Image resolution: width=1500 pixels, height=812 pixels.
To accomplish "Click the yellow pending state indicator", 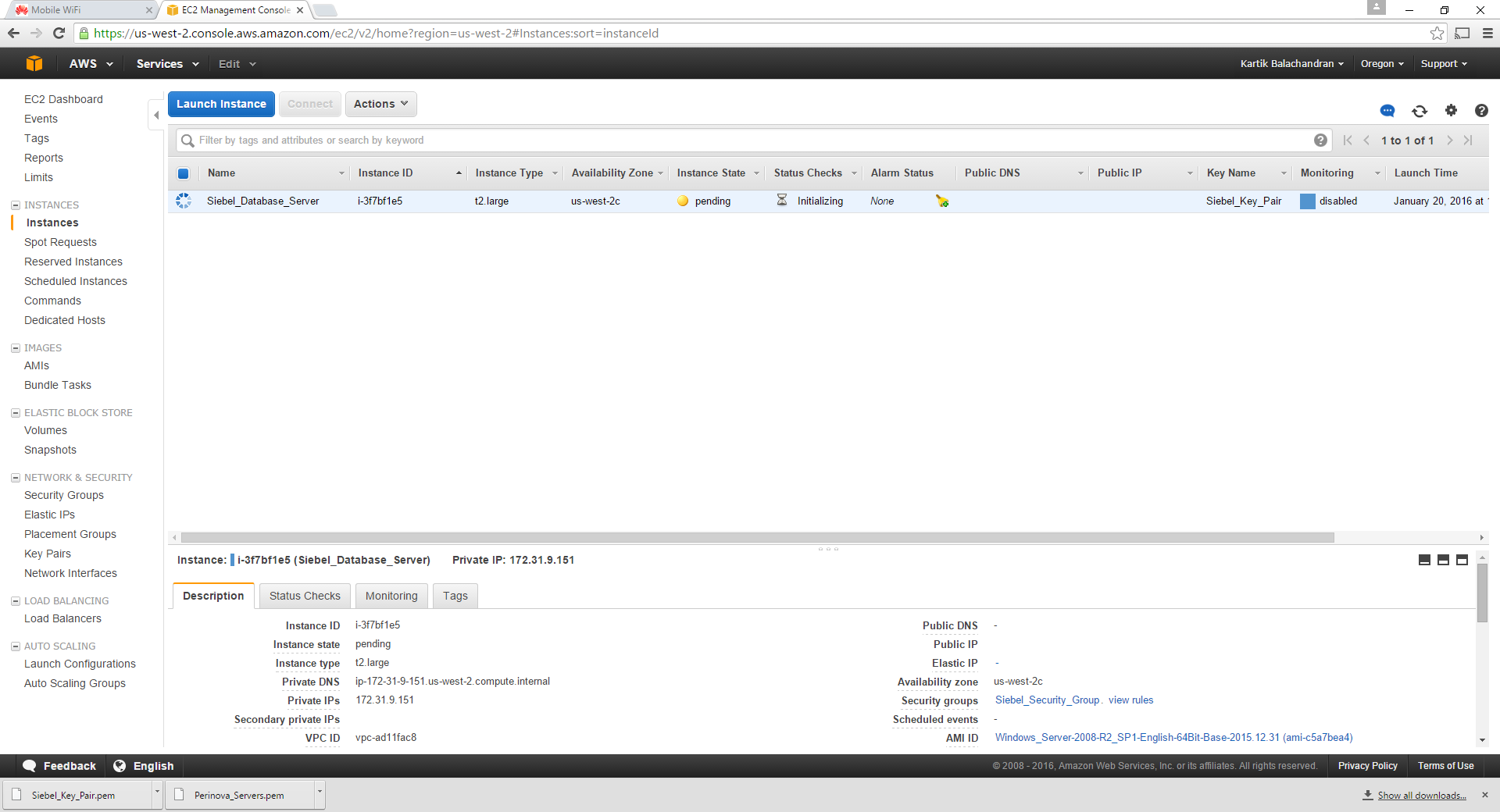I will [683, 201].
